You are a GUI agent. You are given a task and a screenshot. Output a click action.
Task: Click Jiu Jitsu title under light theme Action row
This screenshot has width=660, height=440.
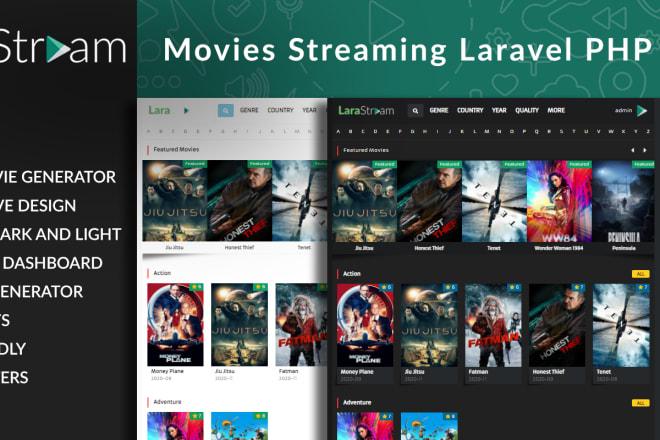point(225,371)
